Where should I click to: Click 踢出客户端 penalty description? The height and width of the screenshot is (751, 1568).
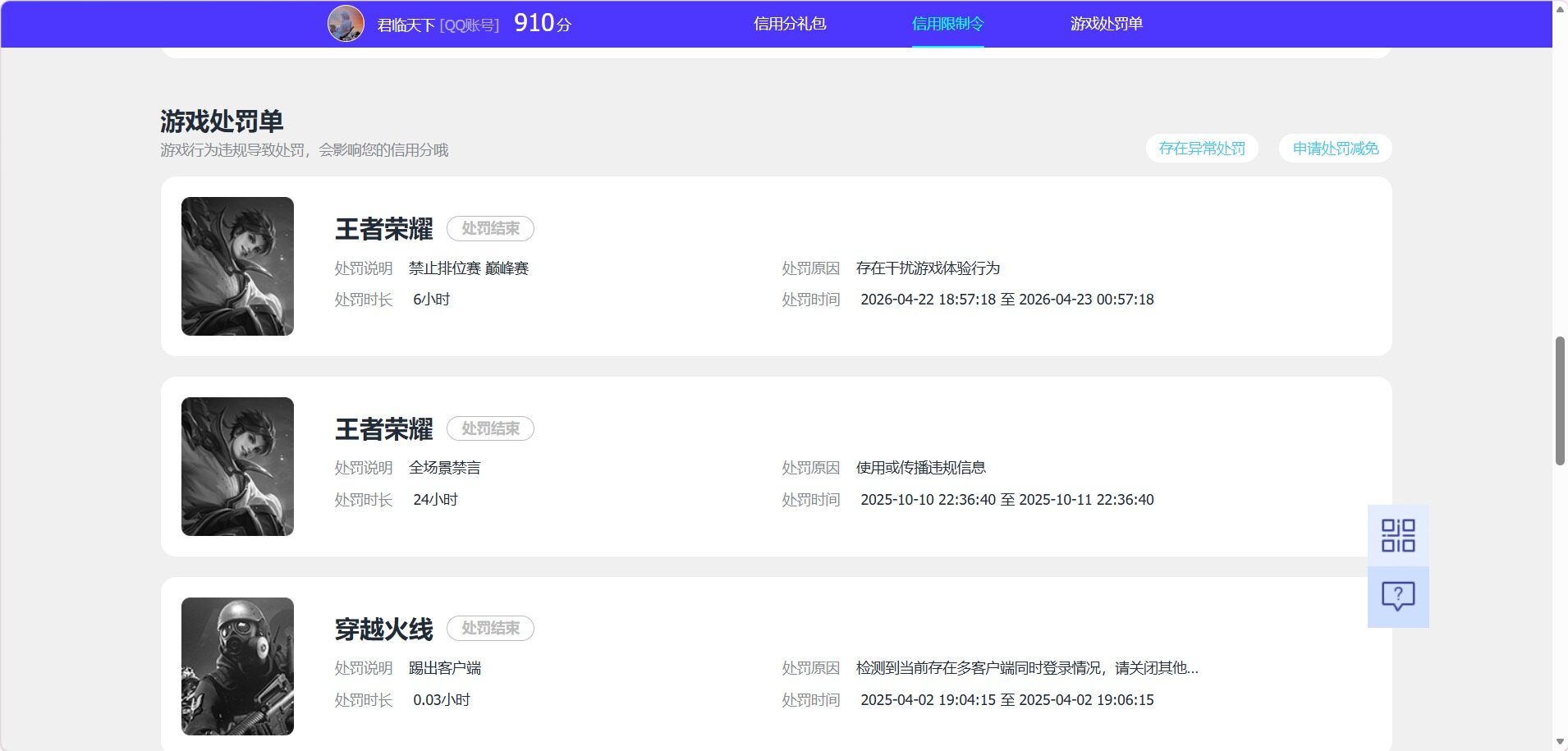click(x=445, y=668)
